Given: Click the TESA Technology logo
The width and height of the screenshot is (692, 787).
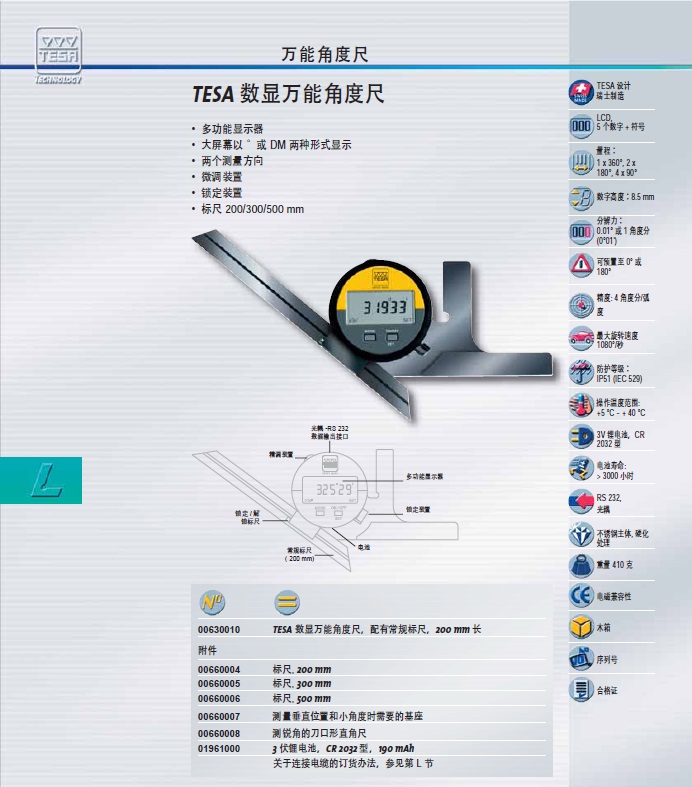Looking at the screenshot, I should tap(58, 56).
